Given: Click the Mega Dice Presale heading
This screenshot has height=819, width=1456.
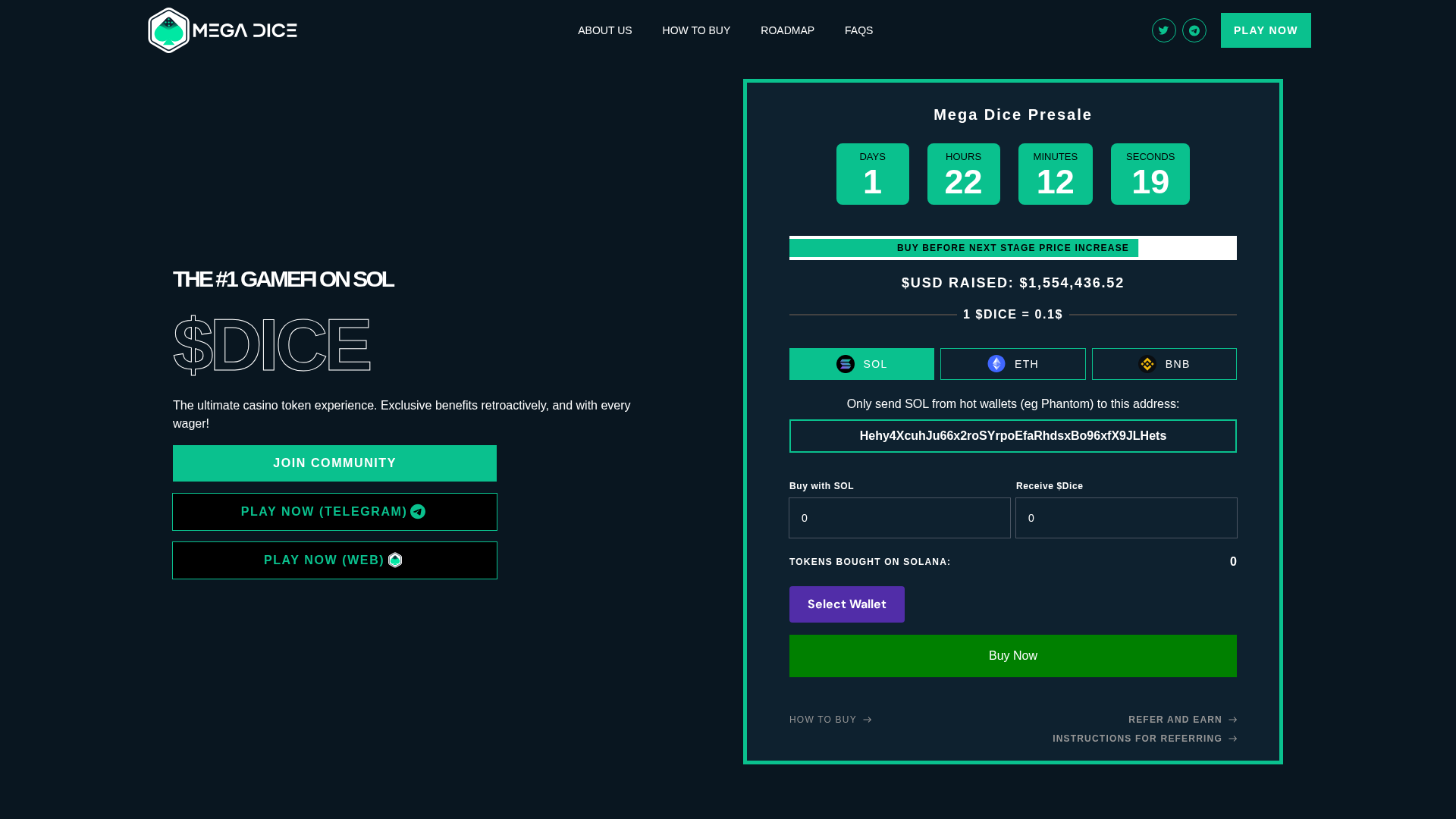Looking at the screenshot, I should (1013, 115).
